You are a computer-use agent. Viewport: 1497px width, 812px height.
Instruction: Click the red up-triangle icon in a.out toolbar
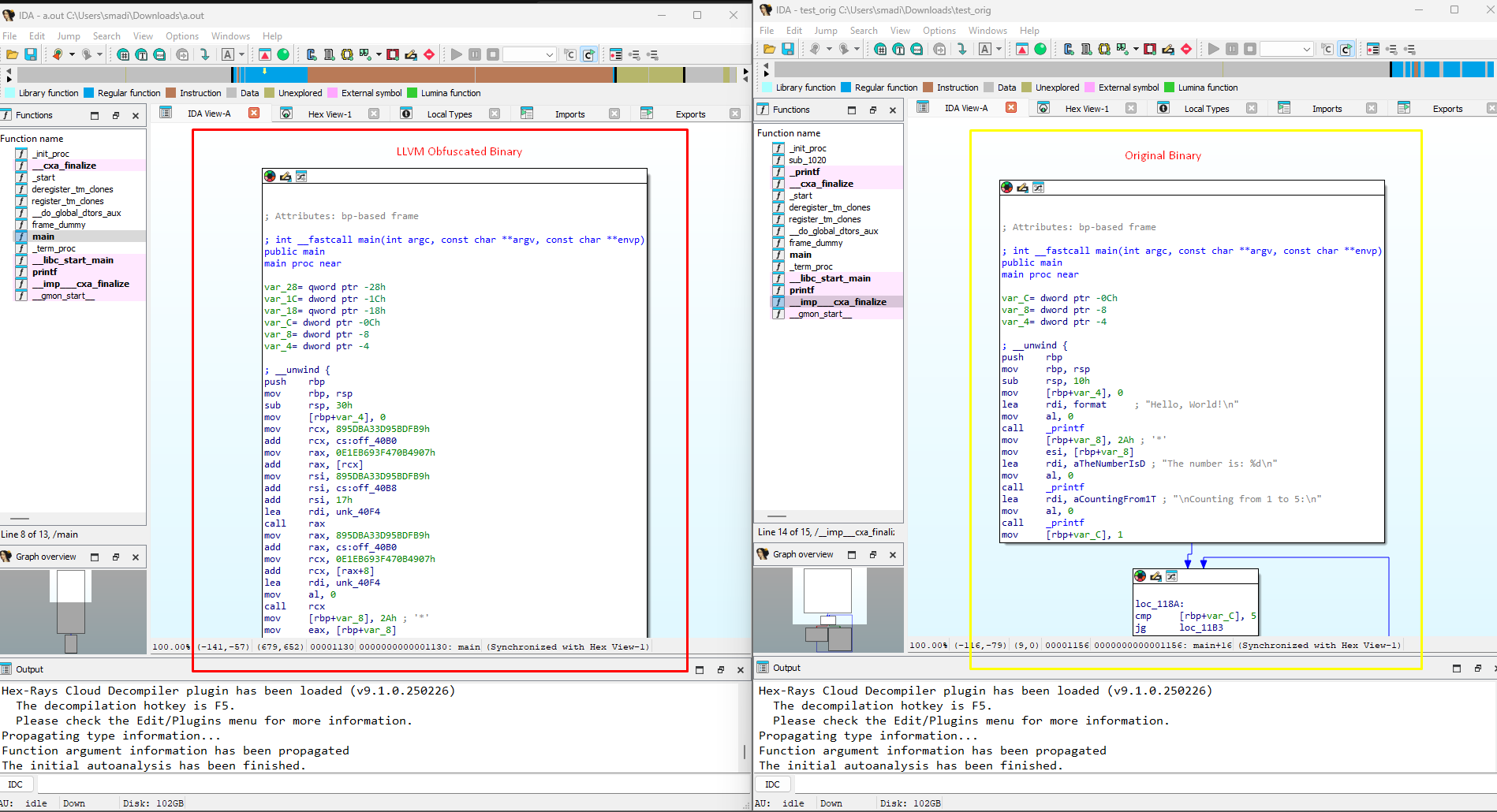265,54
